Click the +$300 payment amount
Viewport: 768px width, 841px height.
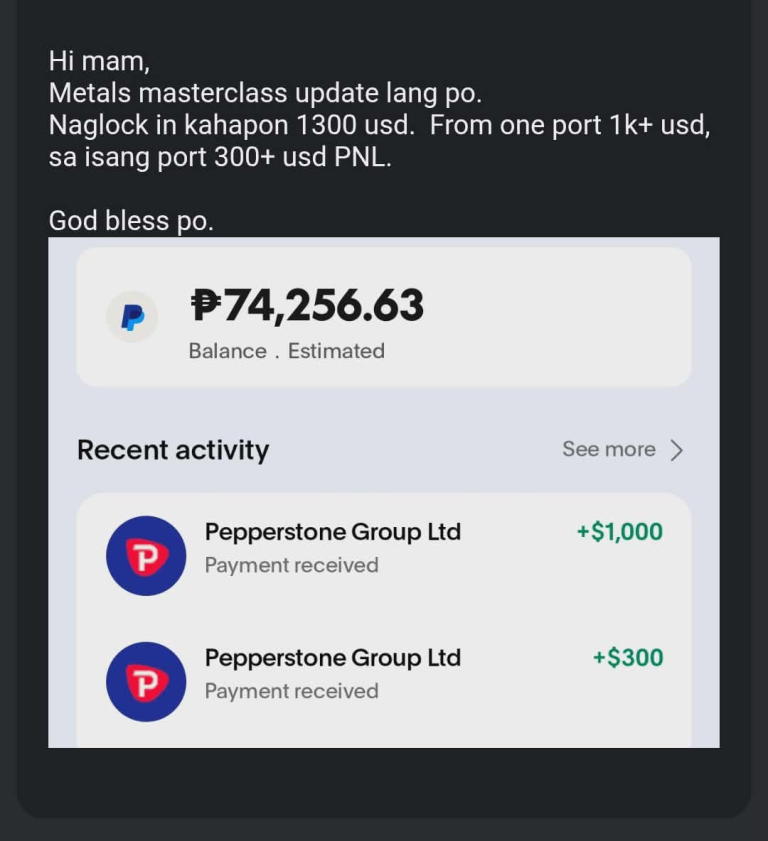(x=627, y=658)
